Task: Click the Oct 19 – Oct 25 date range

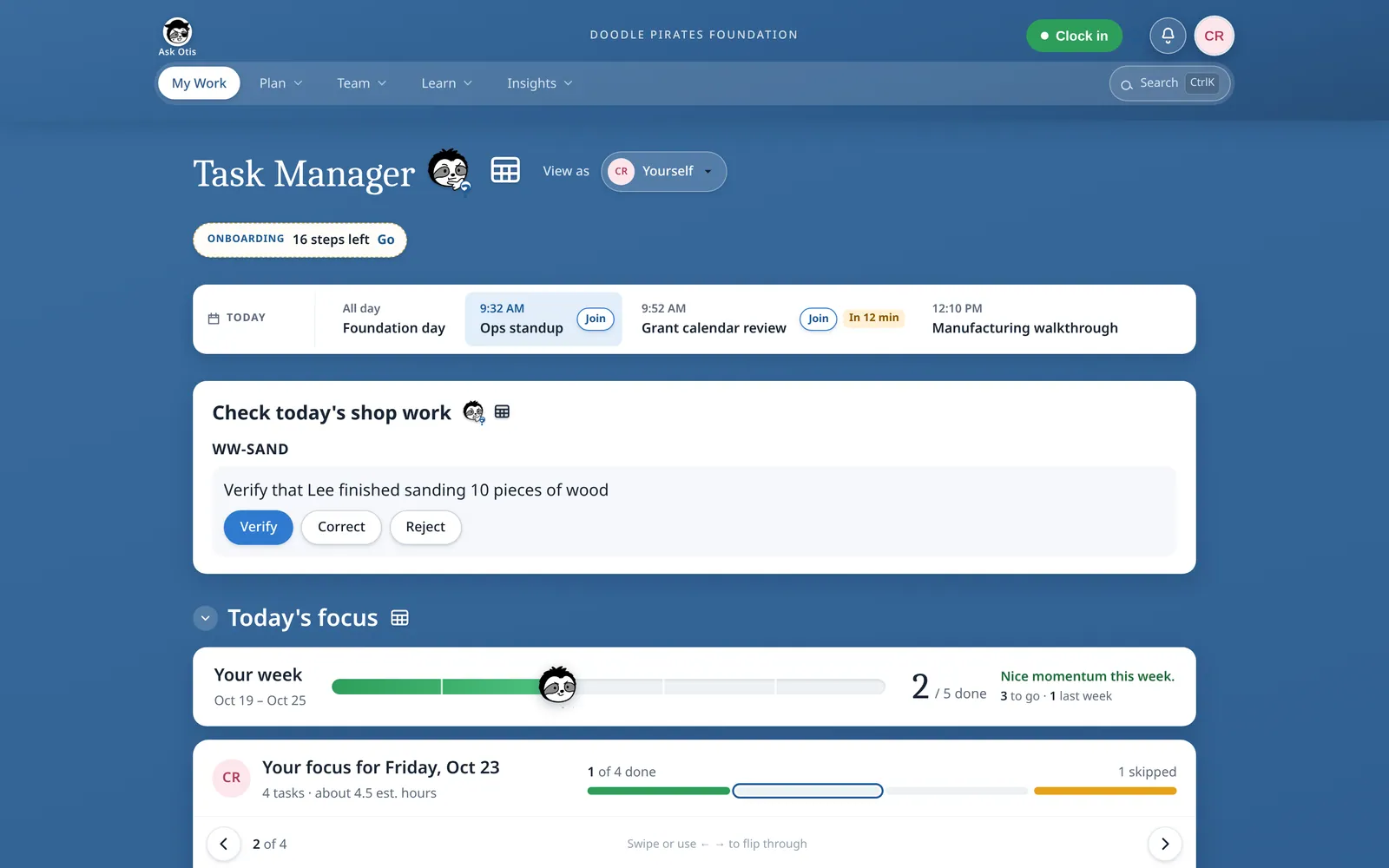Action: [x=260, y=700]
